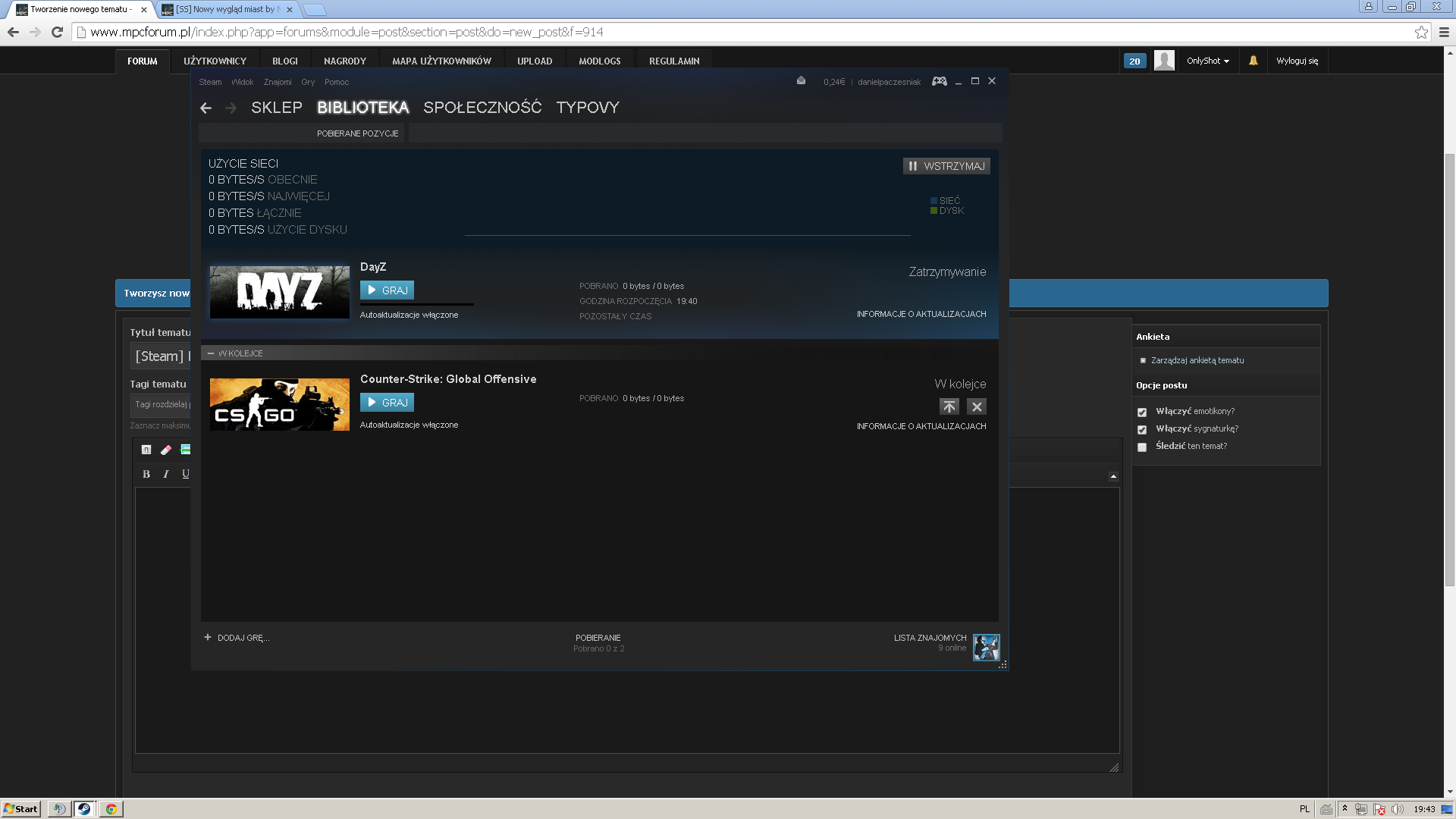
Task: Open Steam inbox envelope icon
Action: click(801, 81)
